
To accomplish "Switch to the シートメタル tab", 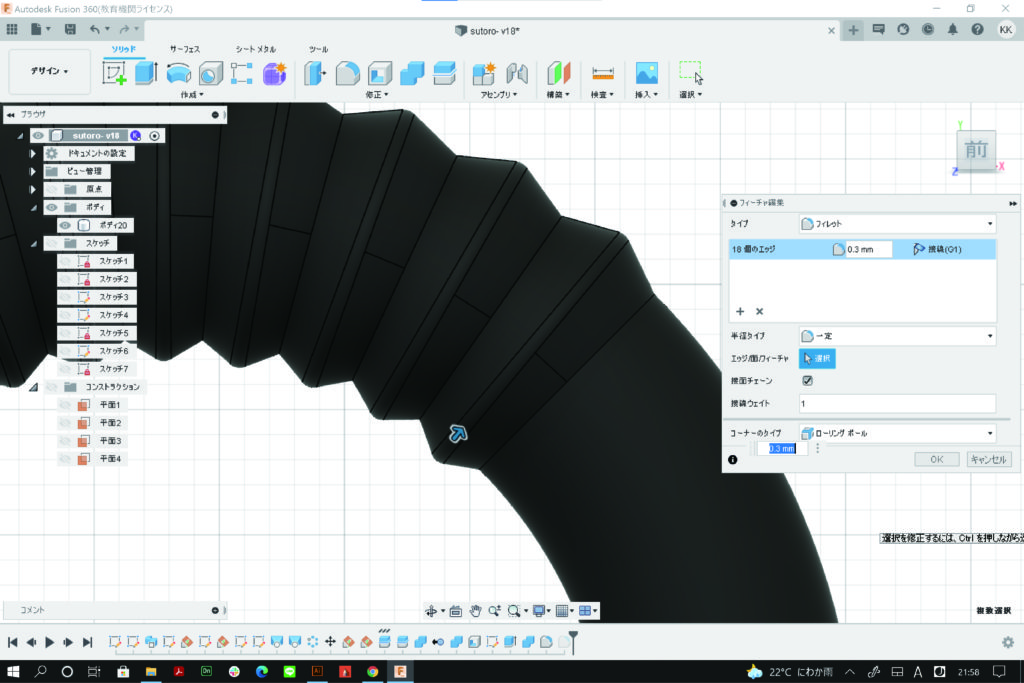I will click(x=256, y=49).
